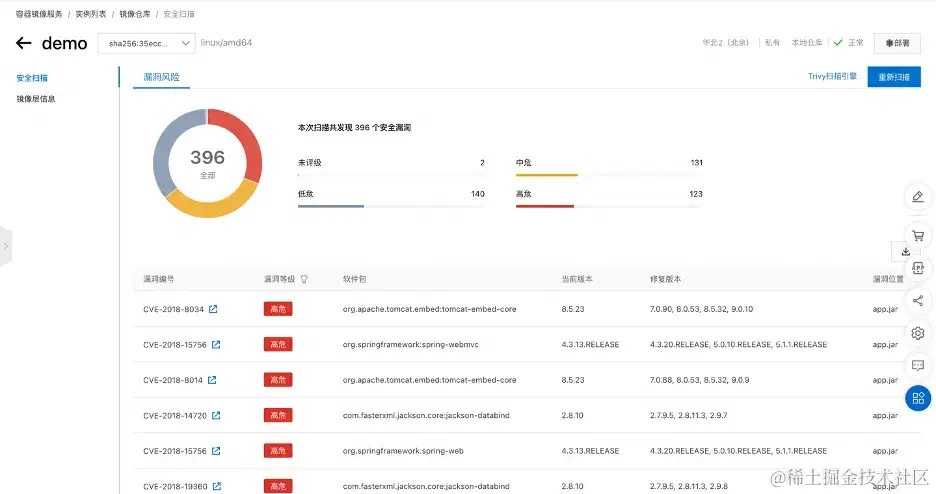Click the org.springframework:spring-web package cell
The width and height of the screenshot is (936, 494).
pyautogui.click(x=403, y=450)
